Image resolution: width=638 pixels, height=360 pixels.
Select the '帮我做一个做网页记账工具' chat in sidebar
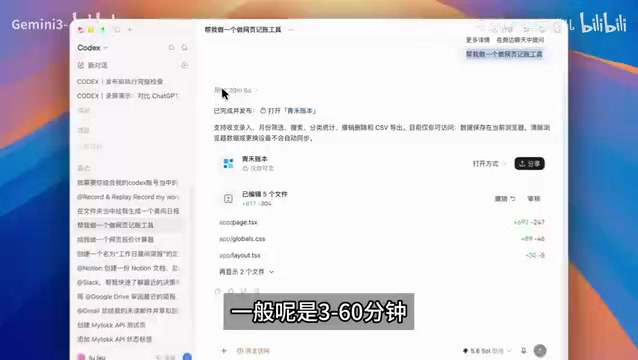pos(128,225)
